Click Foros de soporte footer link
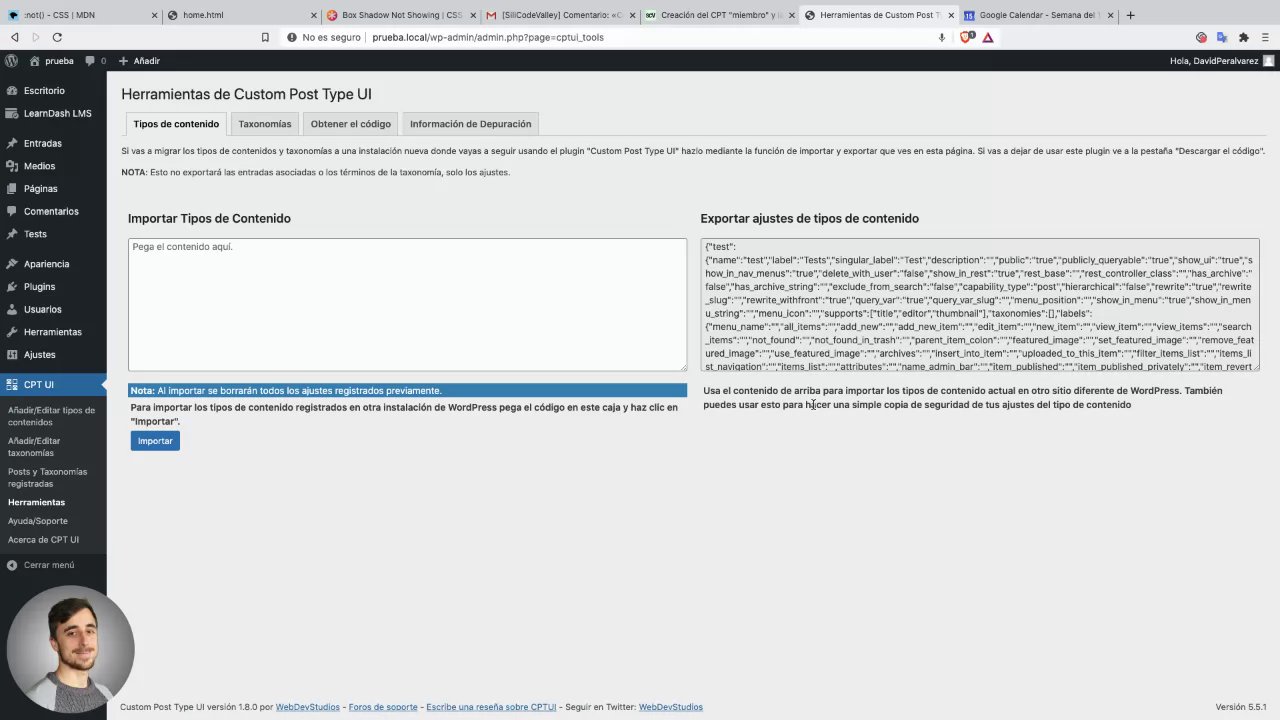This screenshot has height=720, width=1280. pos(383,707)
